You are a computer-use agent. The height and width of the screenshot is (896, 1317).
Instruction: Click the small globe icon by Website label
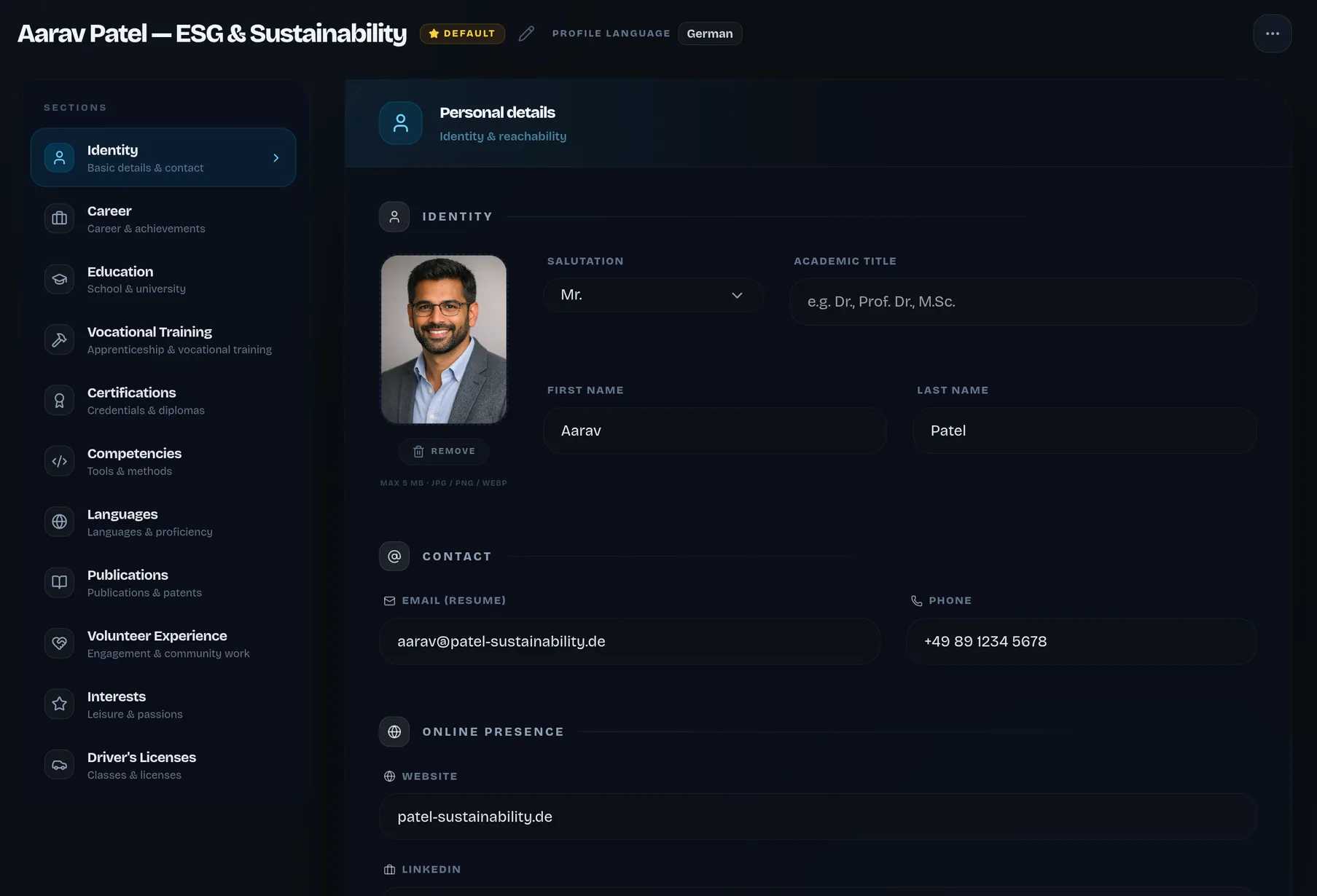(x=389, y=777)
